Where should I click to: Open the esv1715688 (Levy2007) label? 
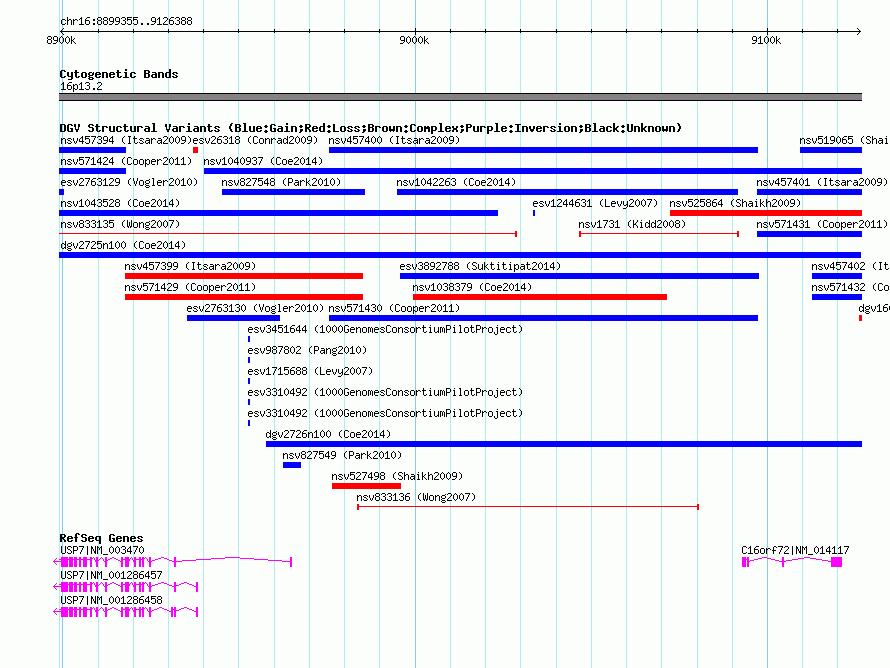click(x=310, y=371)
